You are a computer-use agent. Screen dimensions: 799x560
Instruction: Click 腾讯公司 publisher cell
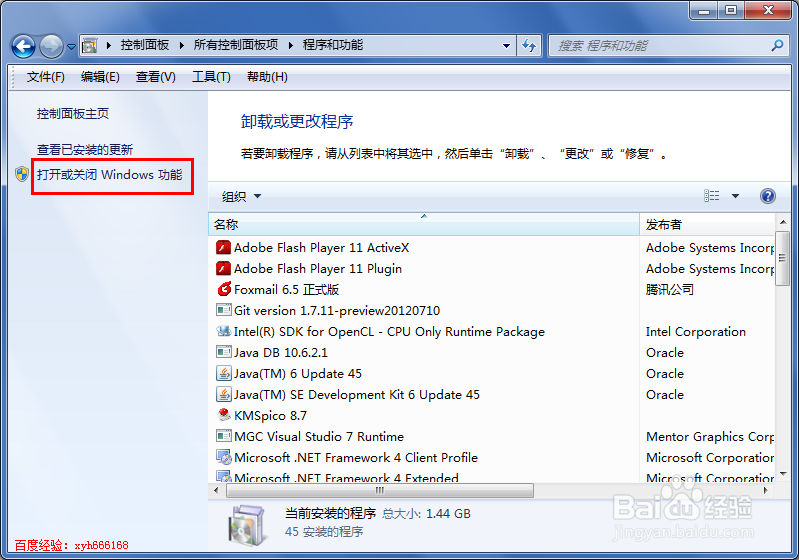coord(670,289)
